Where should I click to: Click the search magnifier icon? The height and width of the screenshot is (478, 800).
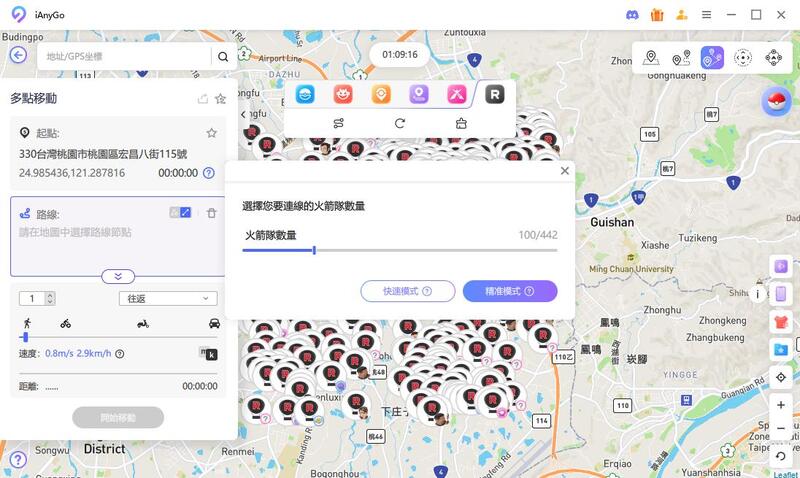[223, 56]
